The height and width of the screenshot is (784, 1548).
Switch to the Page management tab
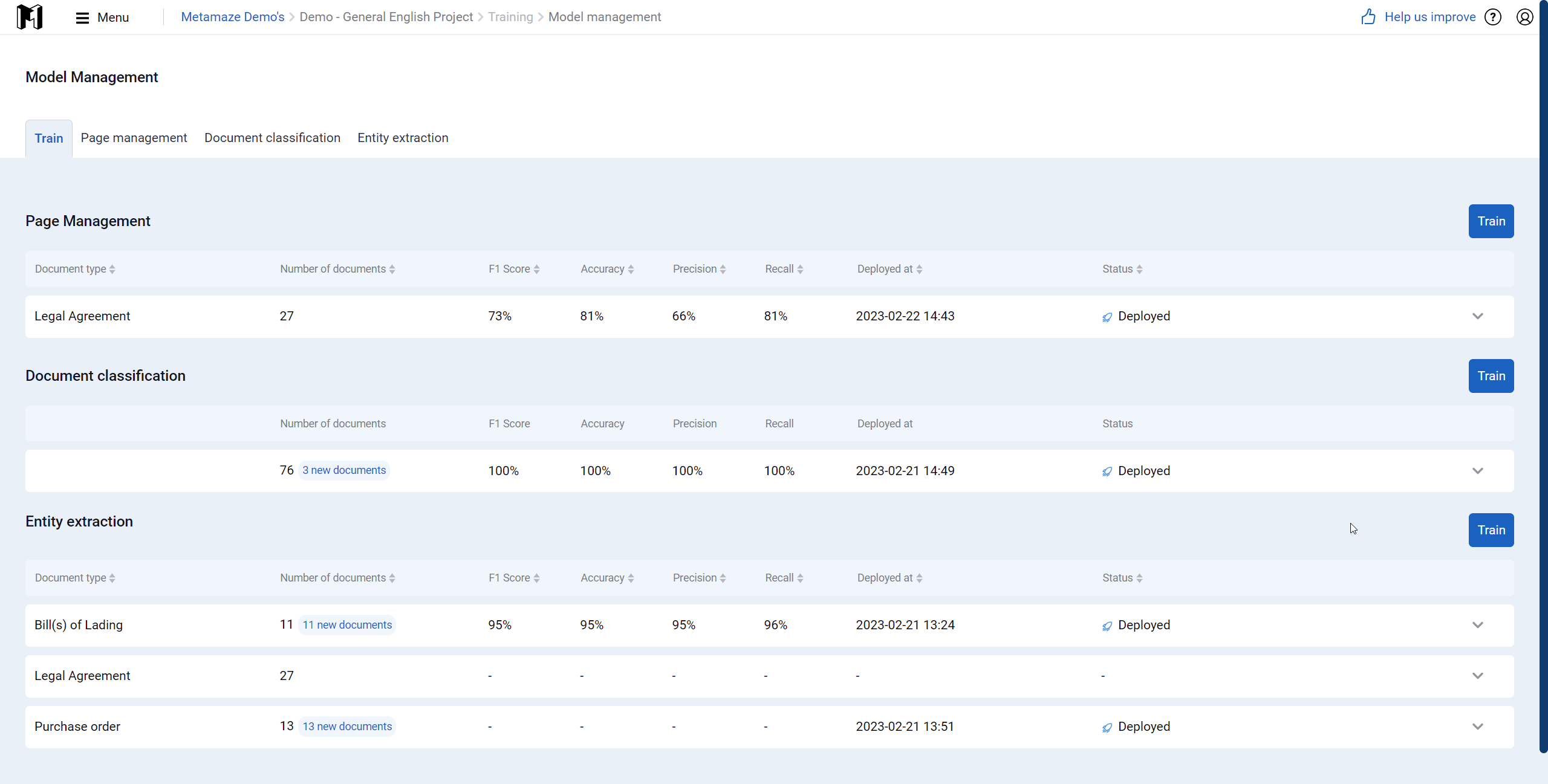[134, 138]
